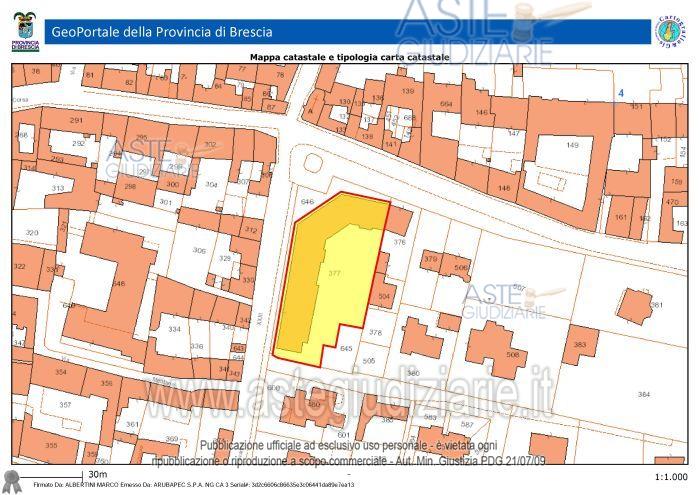This screenshot has width=700, height=495.
Task: Select parcel 645 below the yellow lot
Action: tap(347, 347)
